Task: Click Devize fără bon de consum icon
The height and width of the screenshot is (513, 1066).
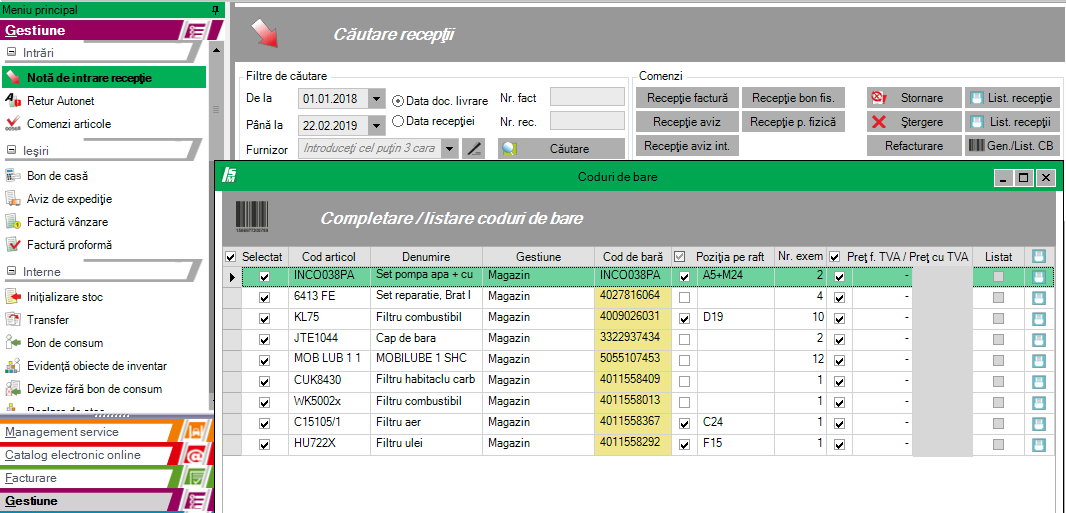Action: (x=13, y=389)
